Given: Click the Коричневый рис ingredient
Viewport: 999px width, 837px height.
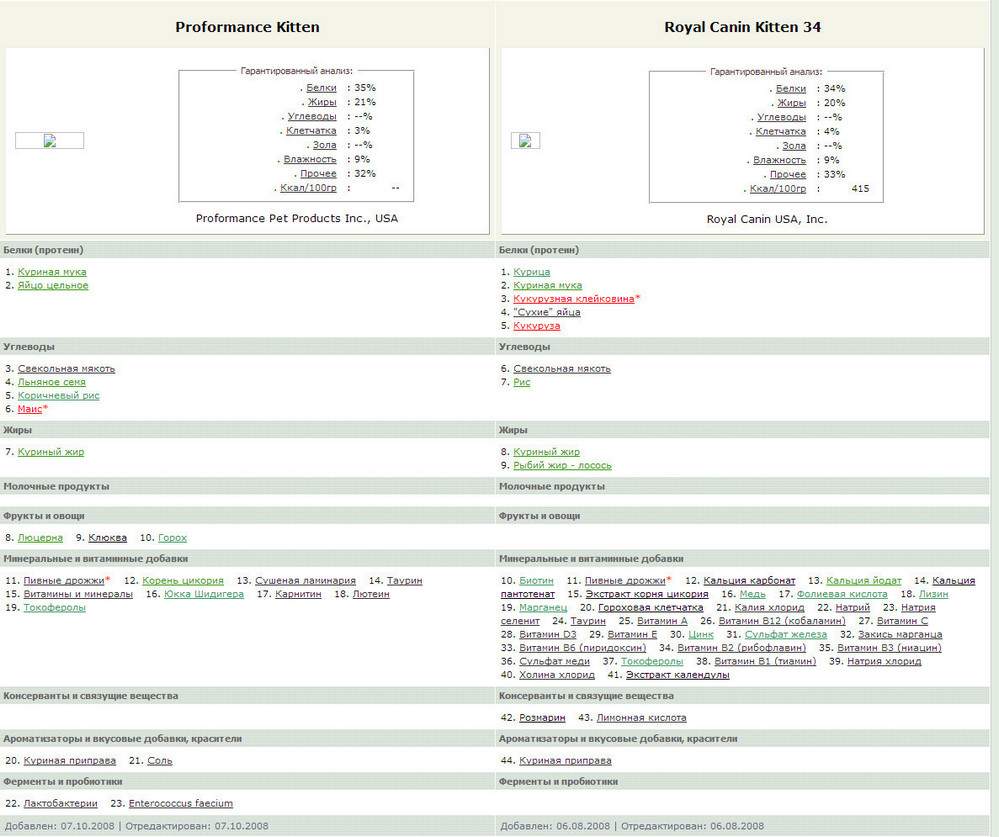Looking at the screenshot, I should click(x=59, y=396).
